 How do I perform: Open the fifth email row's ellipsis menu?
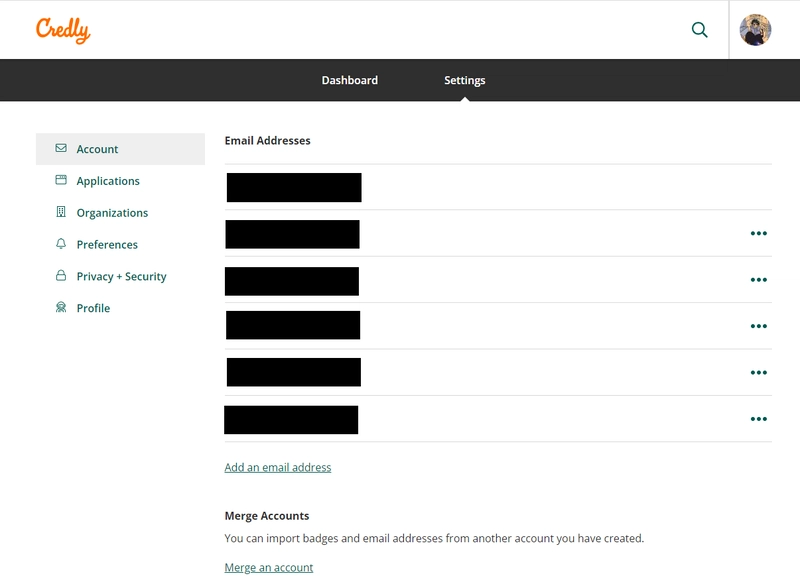758,373
